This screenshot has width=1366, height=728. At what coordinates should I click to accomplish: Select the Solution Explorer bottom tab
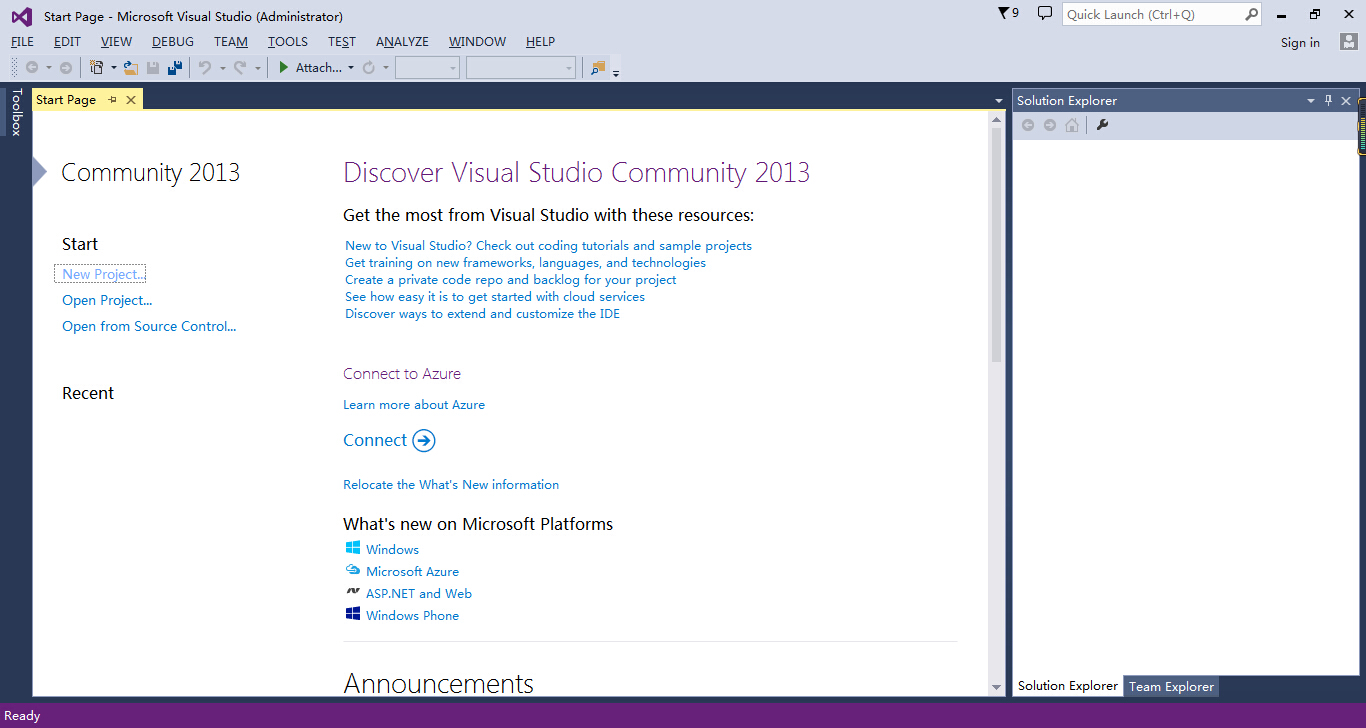(1068, 686)
